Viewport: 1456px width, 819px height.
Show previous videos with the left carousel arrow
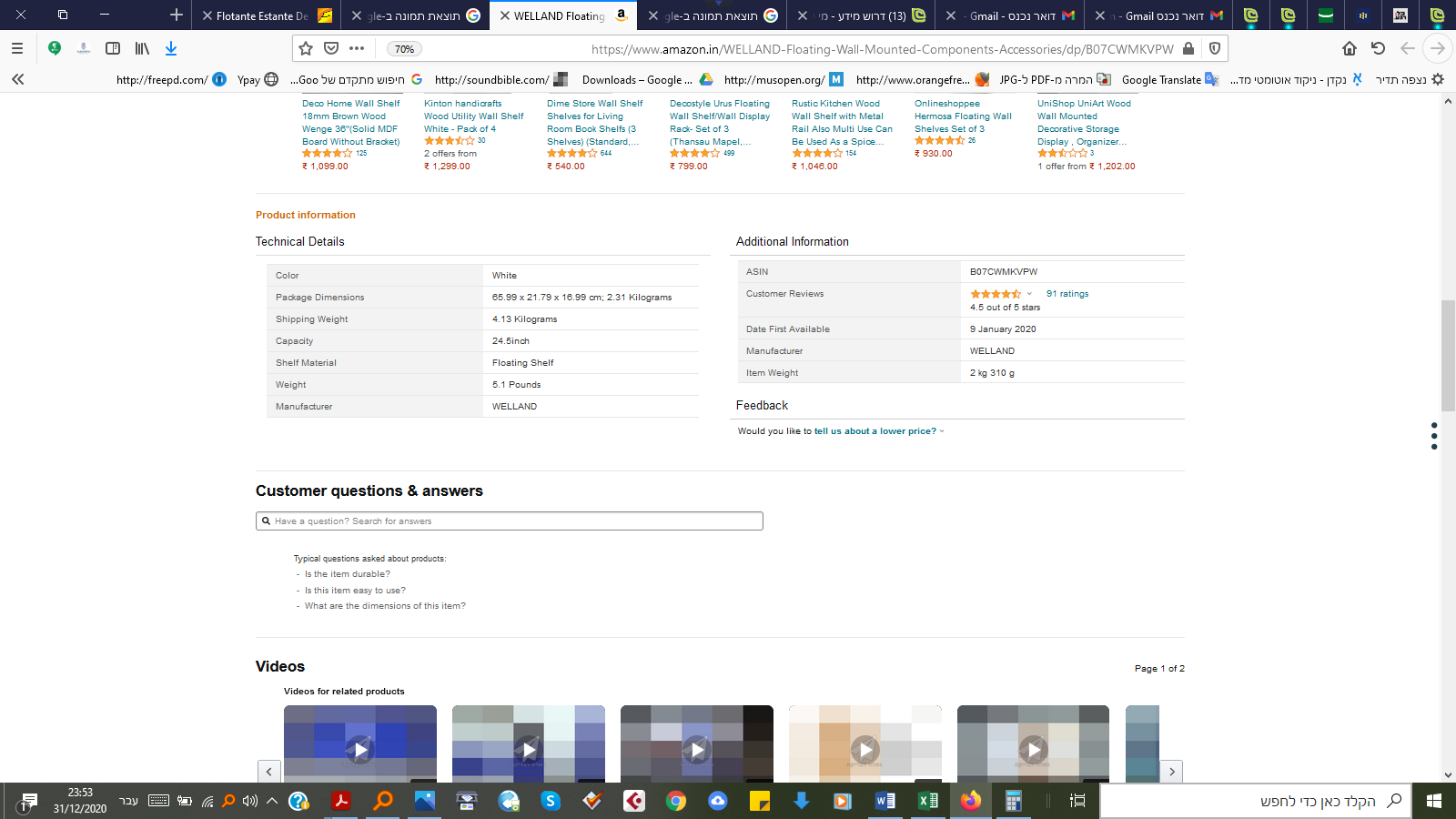click(268, 772)
